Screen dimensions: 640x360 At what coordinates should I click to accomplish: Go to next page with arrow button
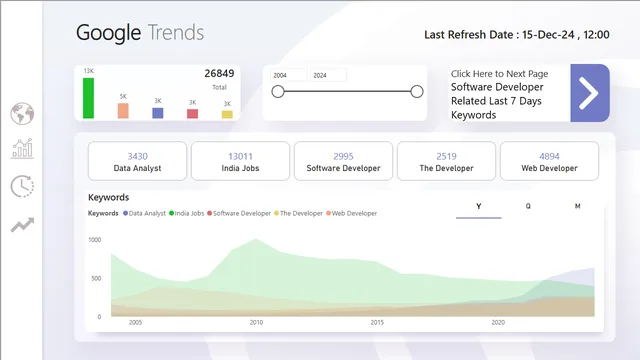pos(590,93)
